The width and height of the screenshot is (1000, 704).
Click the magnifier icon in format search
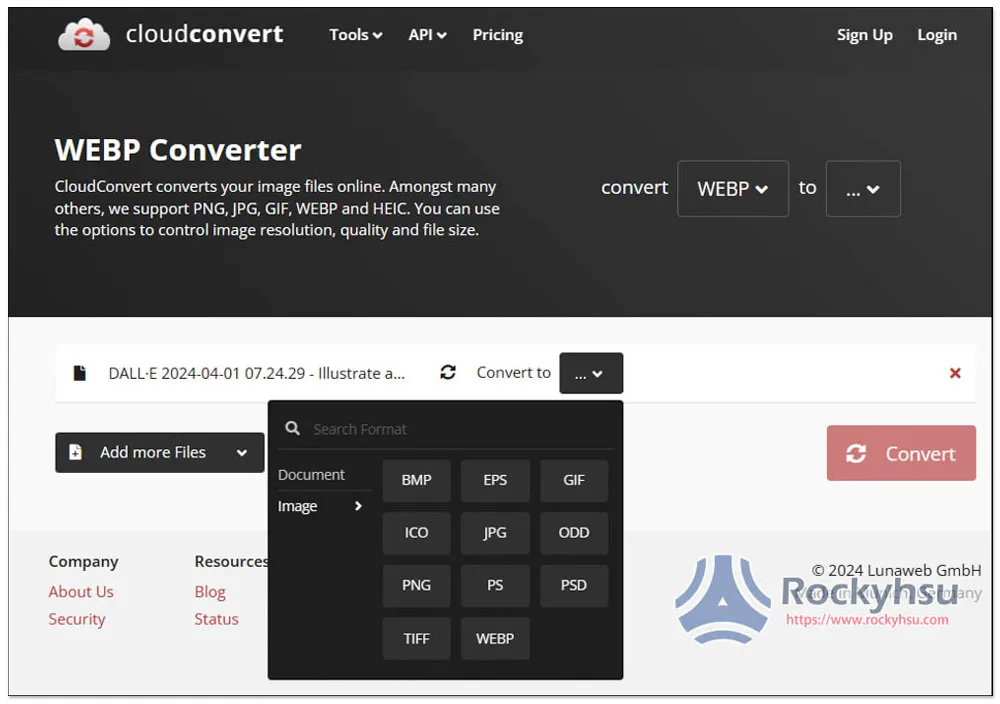(x=293, y=429)
